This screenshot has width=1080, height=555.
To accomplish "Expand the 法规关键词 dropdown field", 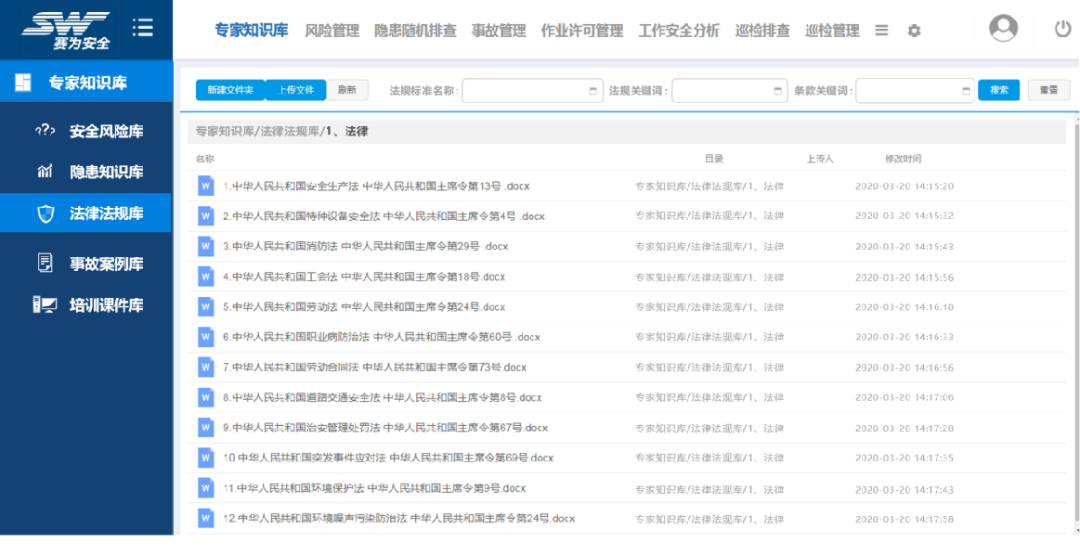I will [729, 91].
